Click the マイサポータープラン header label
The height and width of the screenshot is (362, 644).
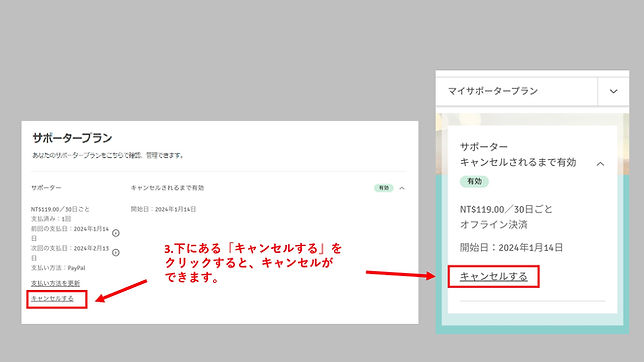click(x=493, y=91)
